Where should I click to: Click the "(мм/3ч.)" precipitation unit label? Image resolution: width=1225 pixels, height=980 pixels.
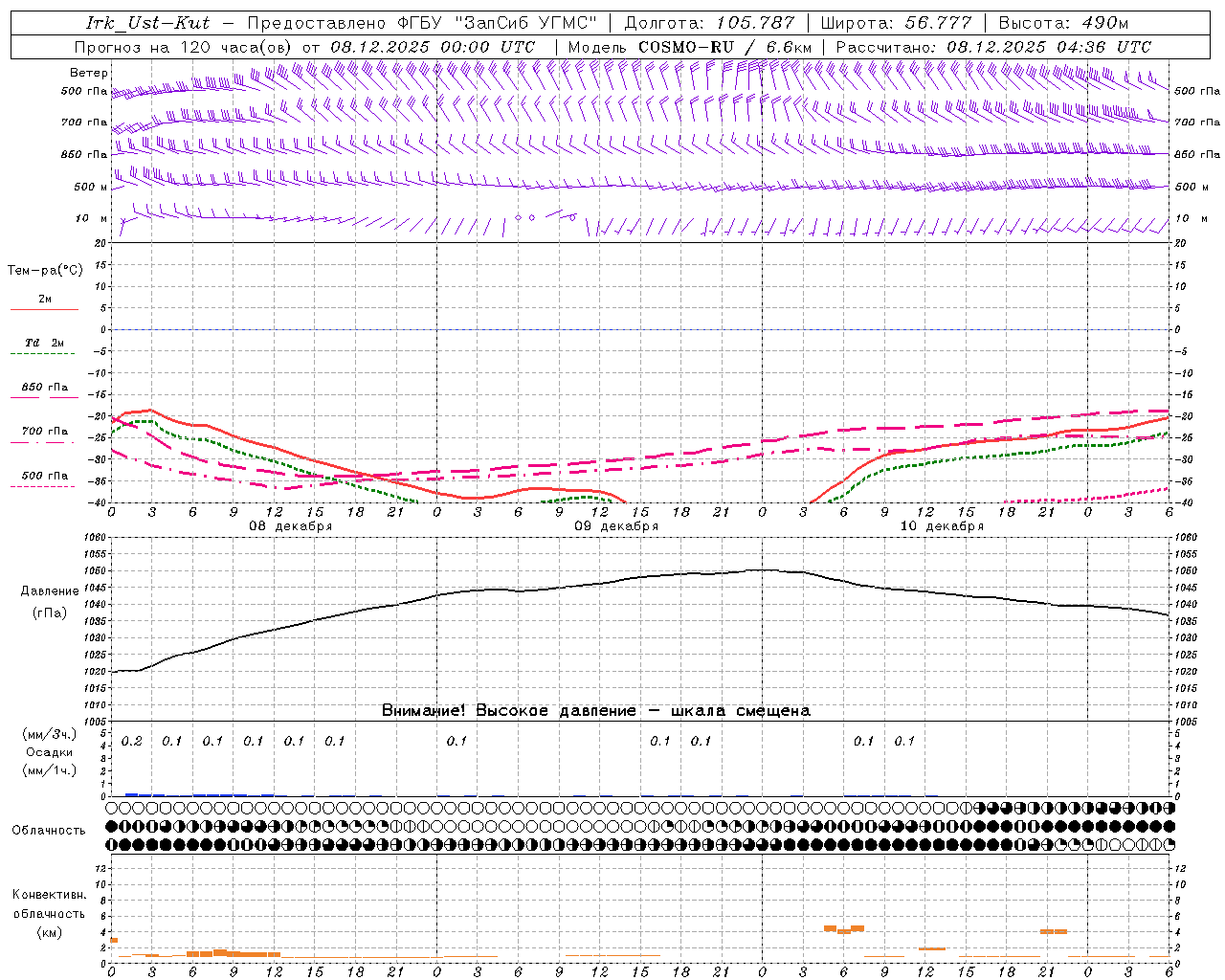pyautogui.click(x=50, y=734)
